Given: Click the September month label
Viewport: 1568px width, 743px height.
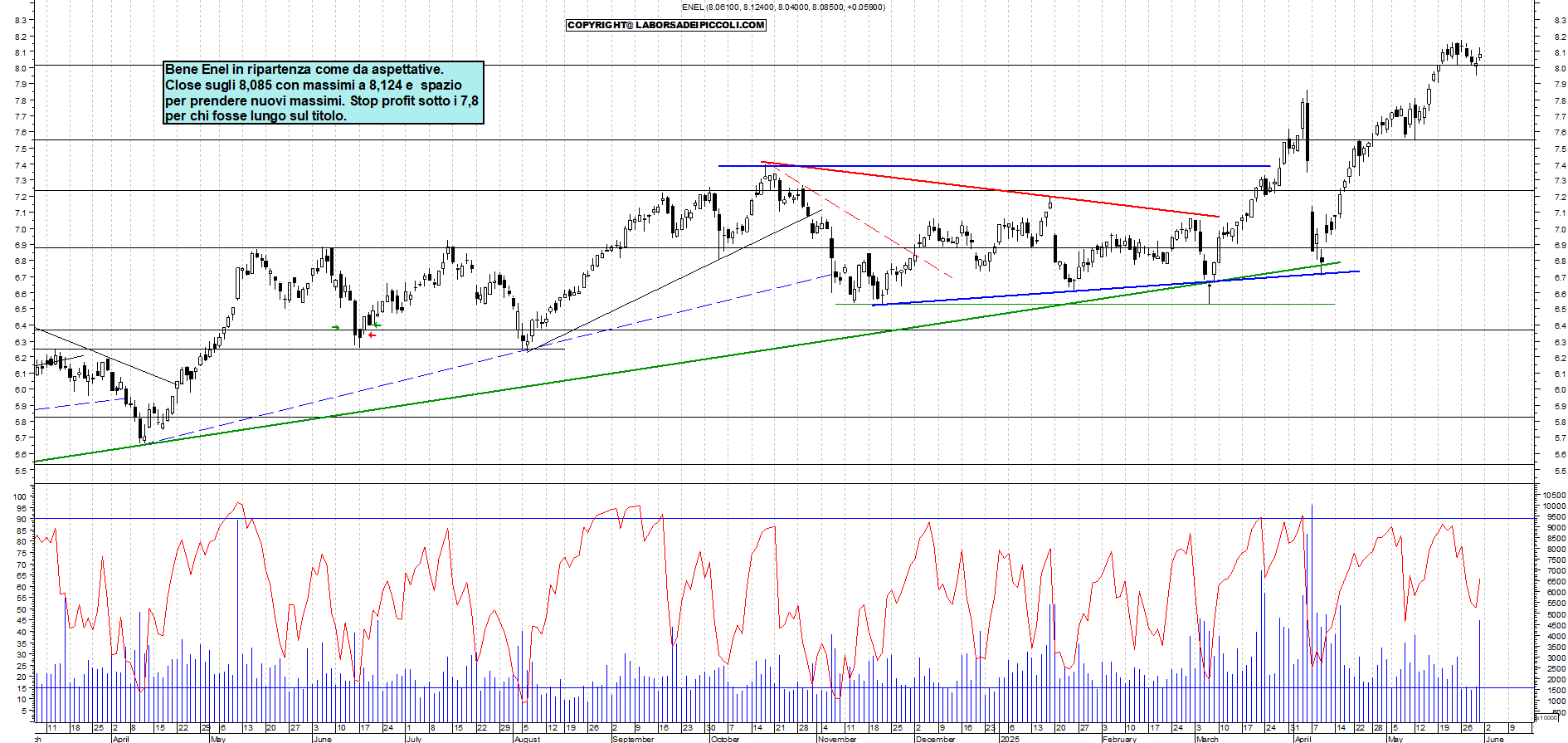Looking at the screenshot, I should pyautogui.click(x=632, y=739).
